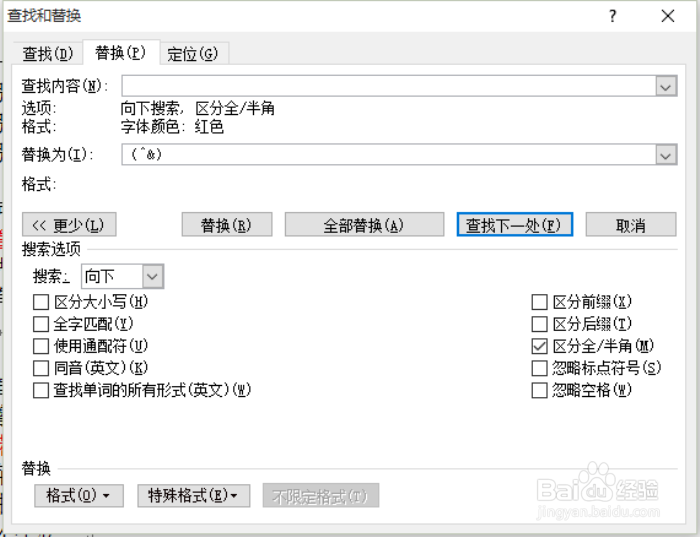Image resolution: width=700 pixels, height=537 pixels.
Task: Expand the 查找内容 history dropdown arrow
Action: (666, 86)
